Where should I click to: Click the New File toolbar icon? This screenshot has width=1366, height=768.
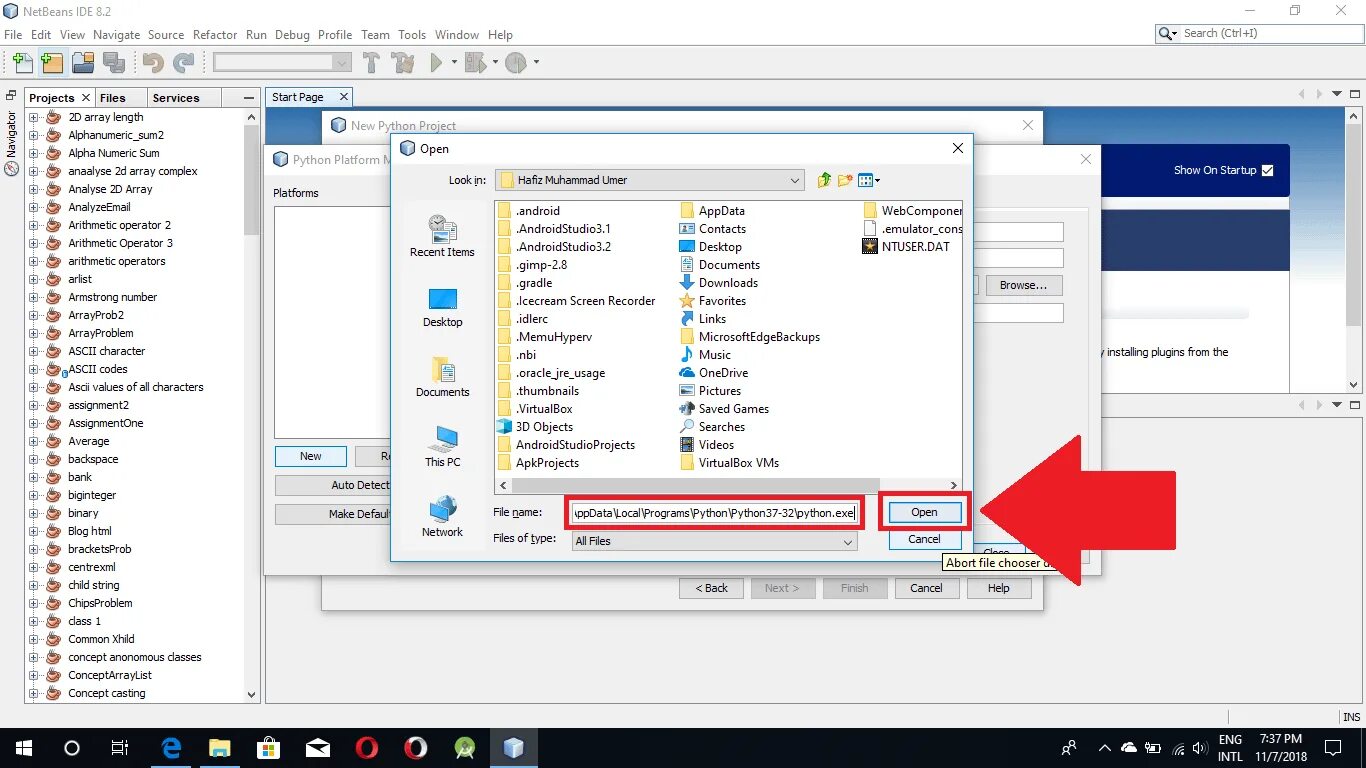[22, 63]
